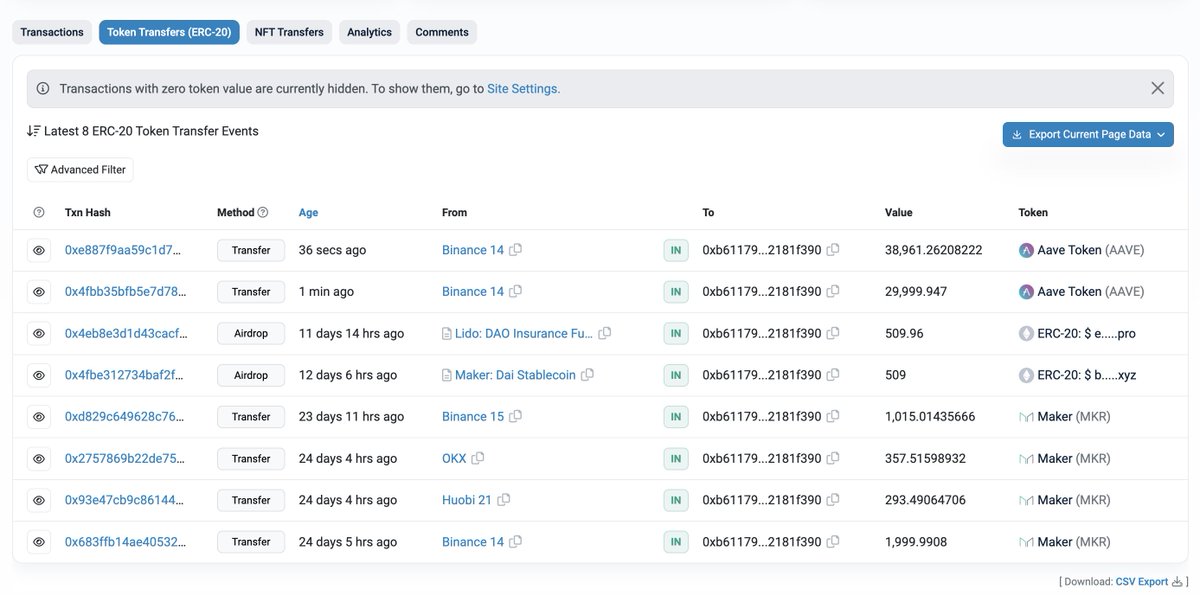This screenshot has height=596, width=1200.
Task: Preview transaction 0x4fbb35bfb5e7d78 with eye icon
Action: (39, 292)
